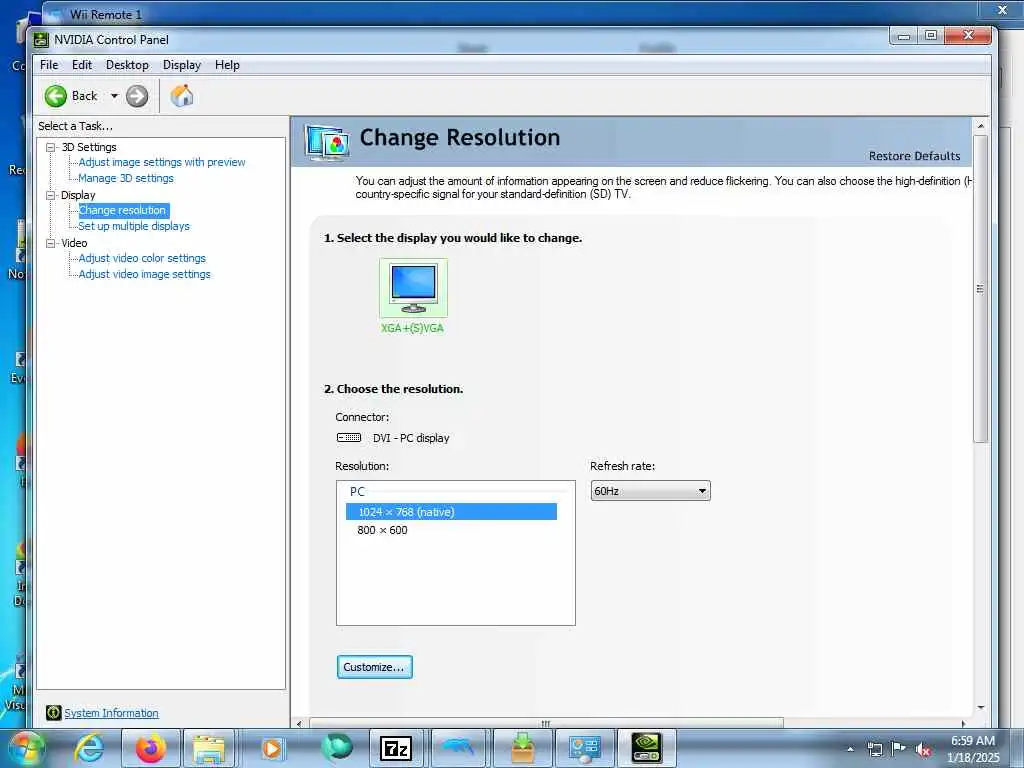Click the horizontal scrollbar left arrow
Viewport: 1024px width, 768px height.
coord(299,724)
